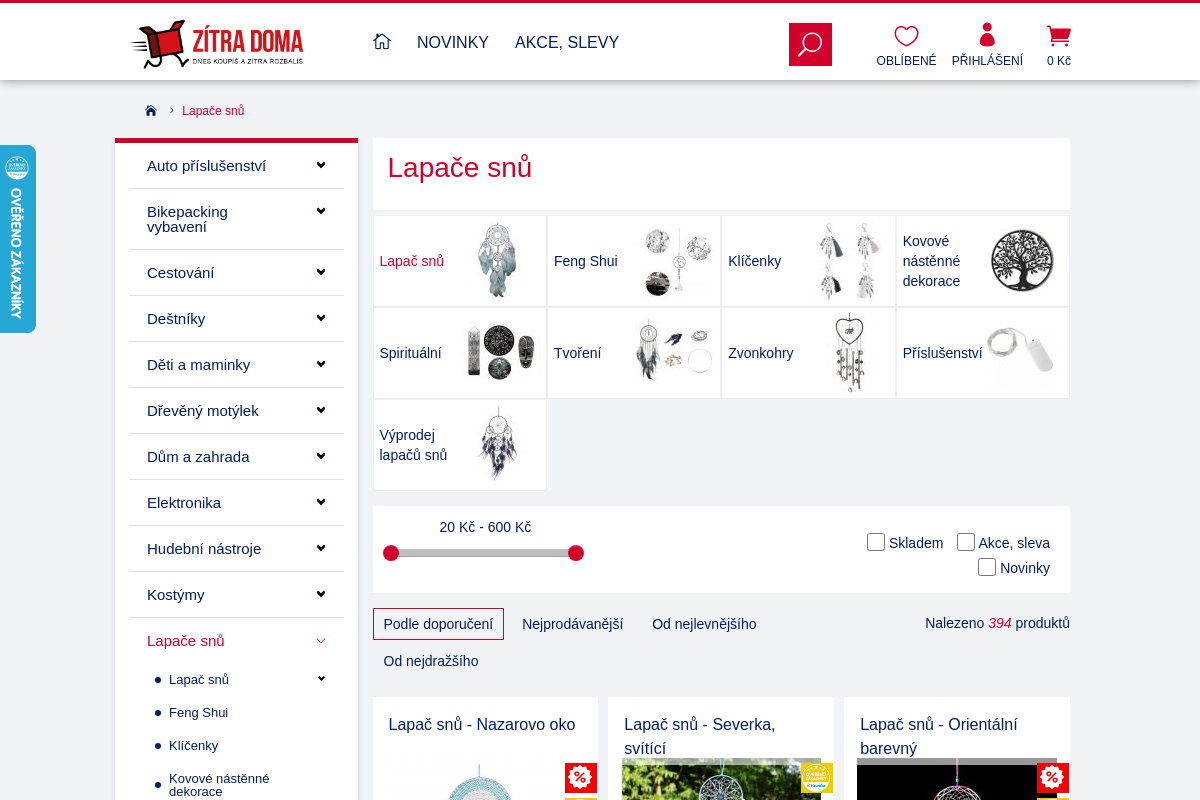Open Oblíbené heart favorites
This screenshot has width=1200, height=800.
(906, 46)
